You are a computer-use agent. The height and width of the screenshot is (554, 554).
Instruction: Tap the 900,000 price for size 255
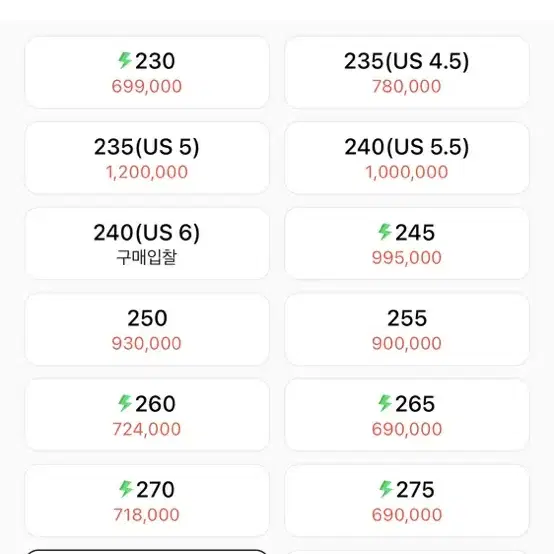(407, 343)
